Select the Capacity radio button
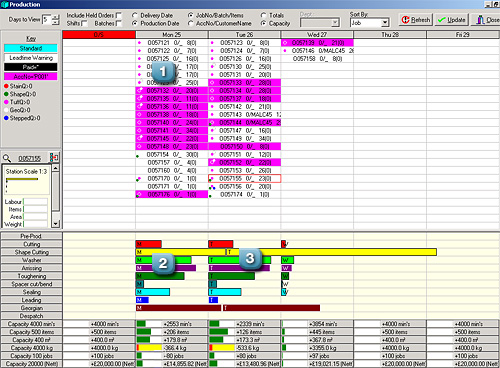The width and height of the screenshot is (500, 368). tap(263, 23)
